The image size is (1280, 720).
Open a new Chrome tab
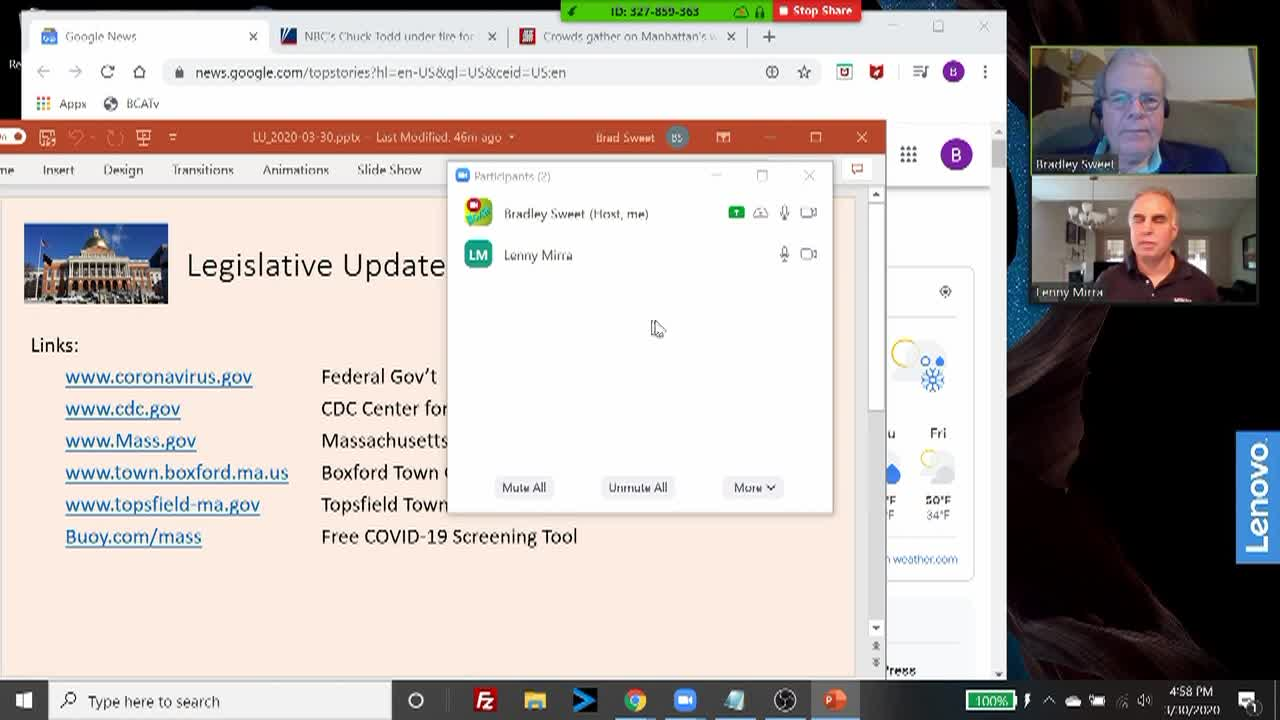click(768, 36)
